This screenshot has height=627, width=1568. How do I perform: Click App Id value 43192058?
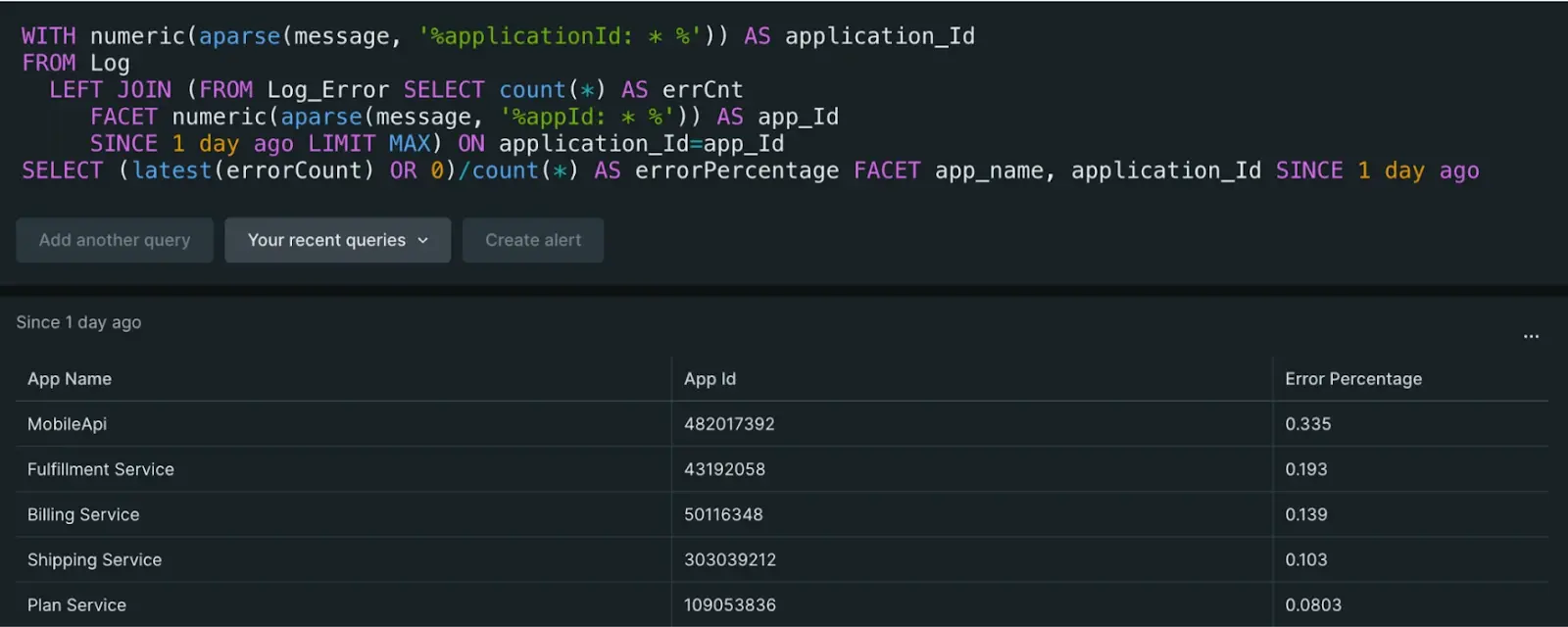[724, 469]
